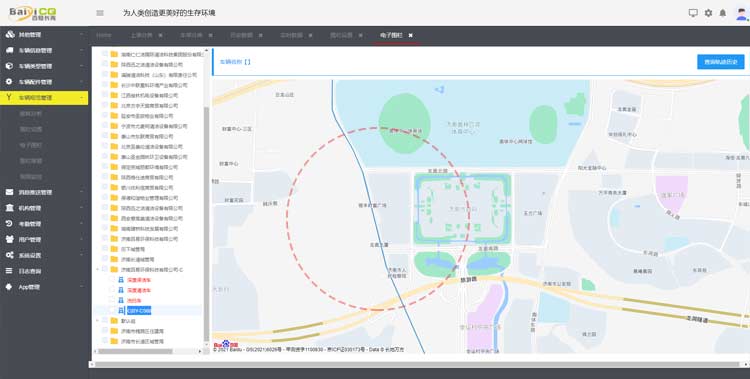Check the box beside selected vehicle C00Y-C066
Viewport: 750px width, 379px height.
coord(112,311)
